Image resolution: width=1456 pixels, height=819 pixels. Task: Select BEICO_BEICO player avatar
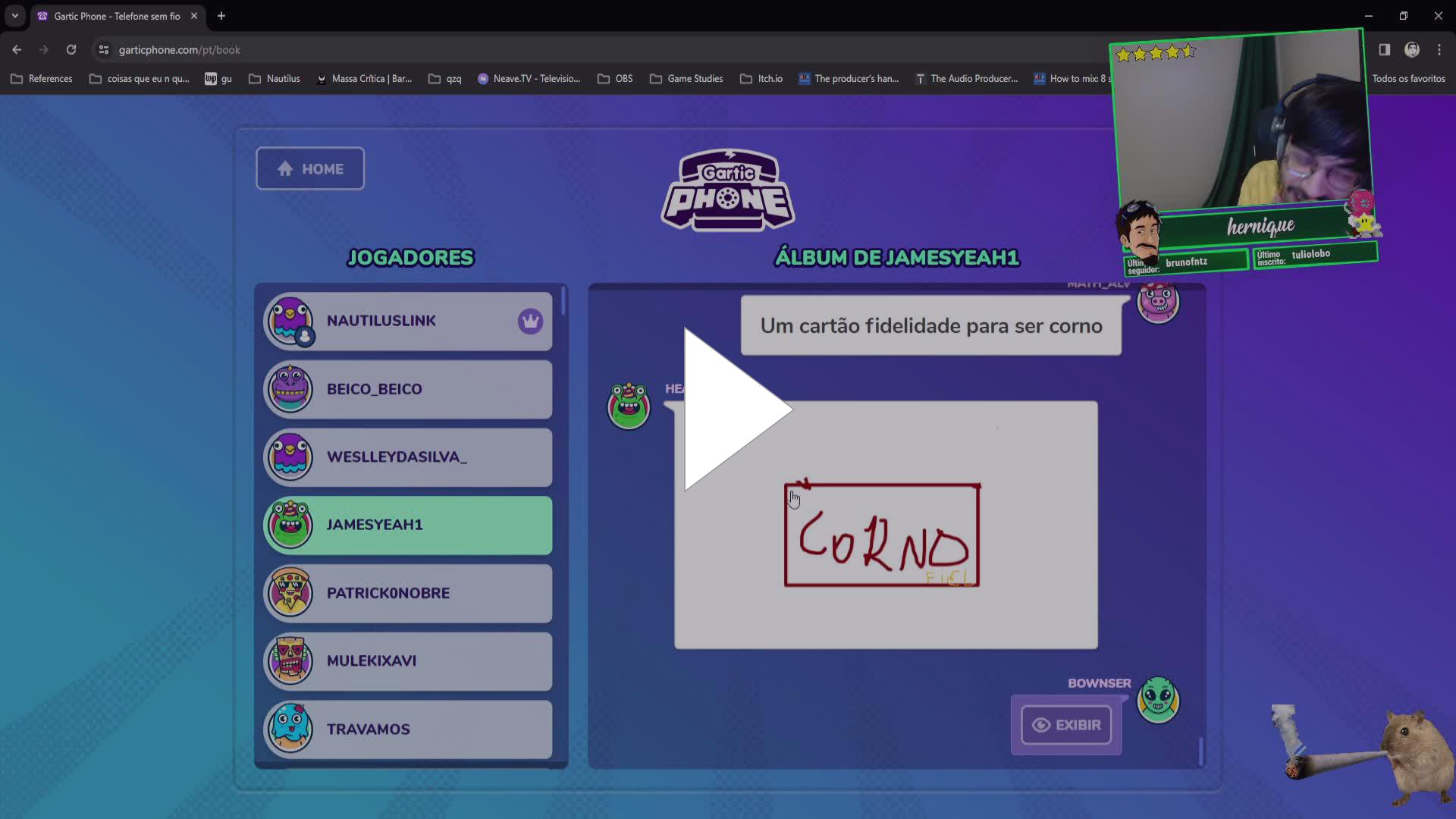[x=290, y=389]
